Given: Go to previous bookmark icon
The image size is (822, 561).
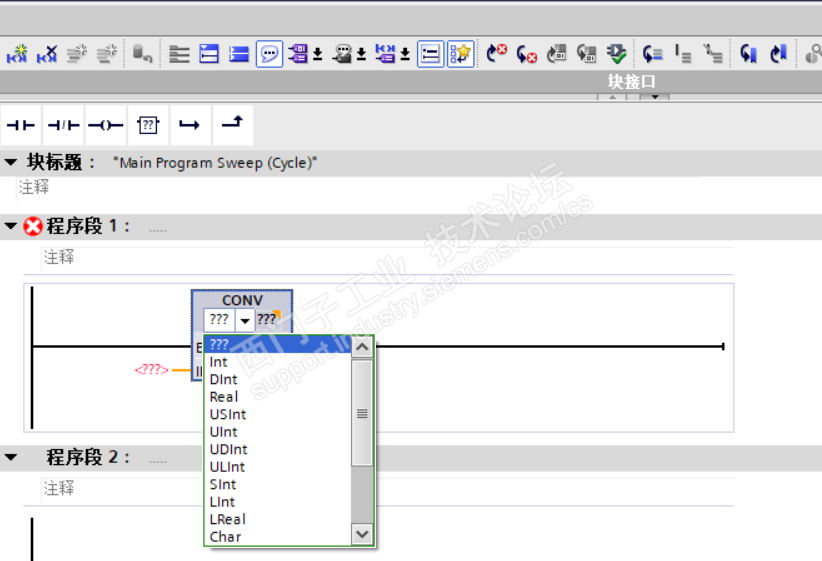Looking at the screenshot, I should coord(748,54).
